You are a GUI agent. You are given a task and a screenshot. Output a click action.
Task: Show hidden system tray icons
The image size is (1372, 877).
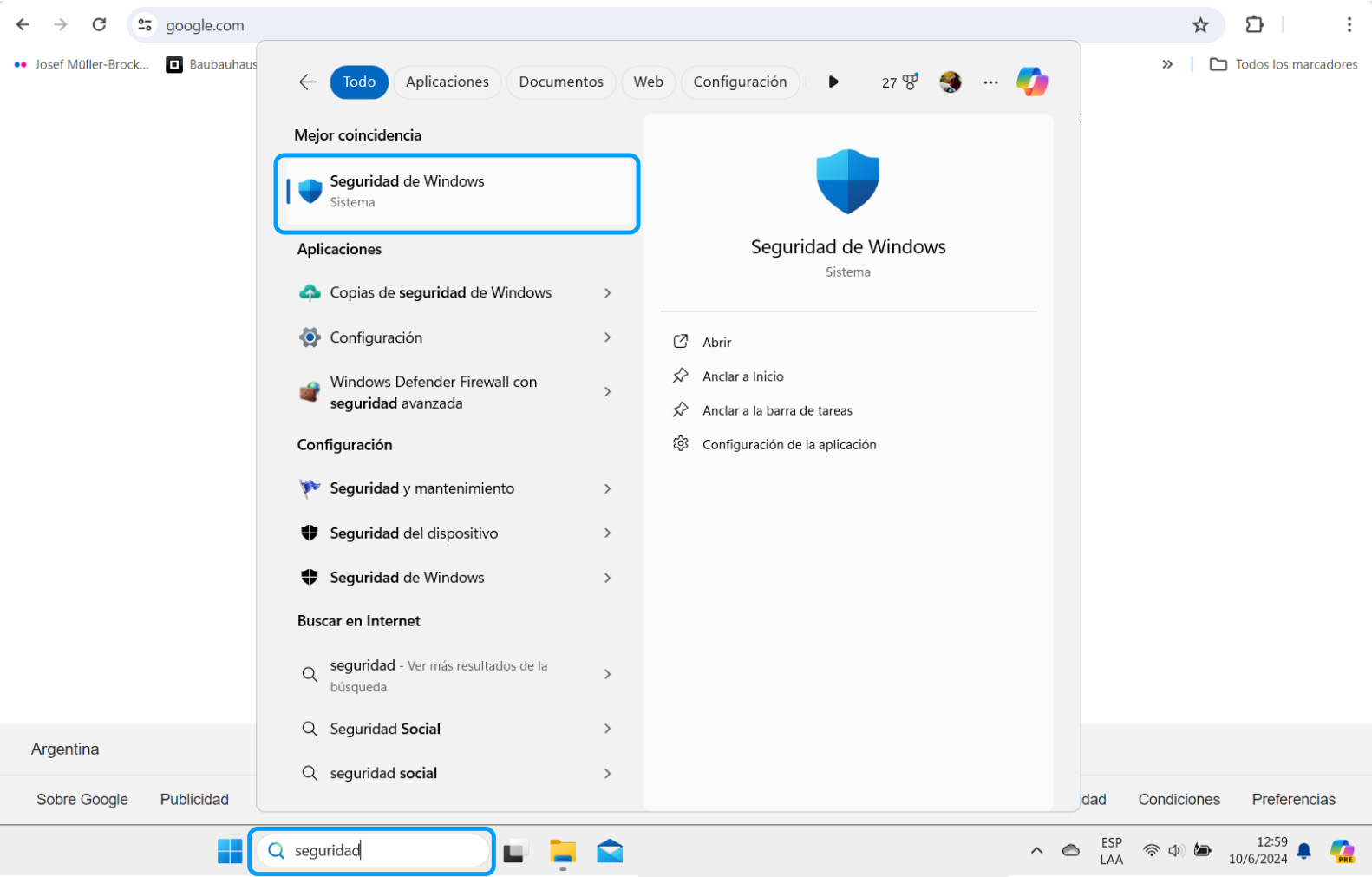1036,851
